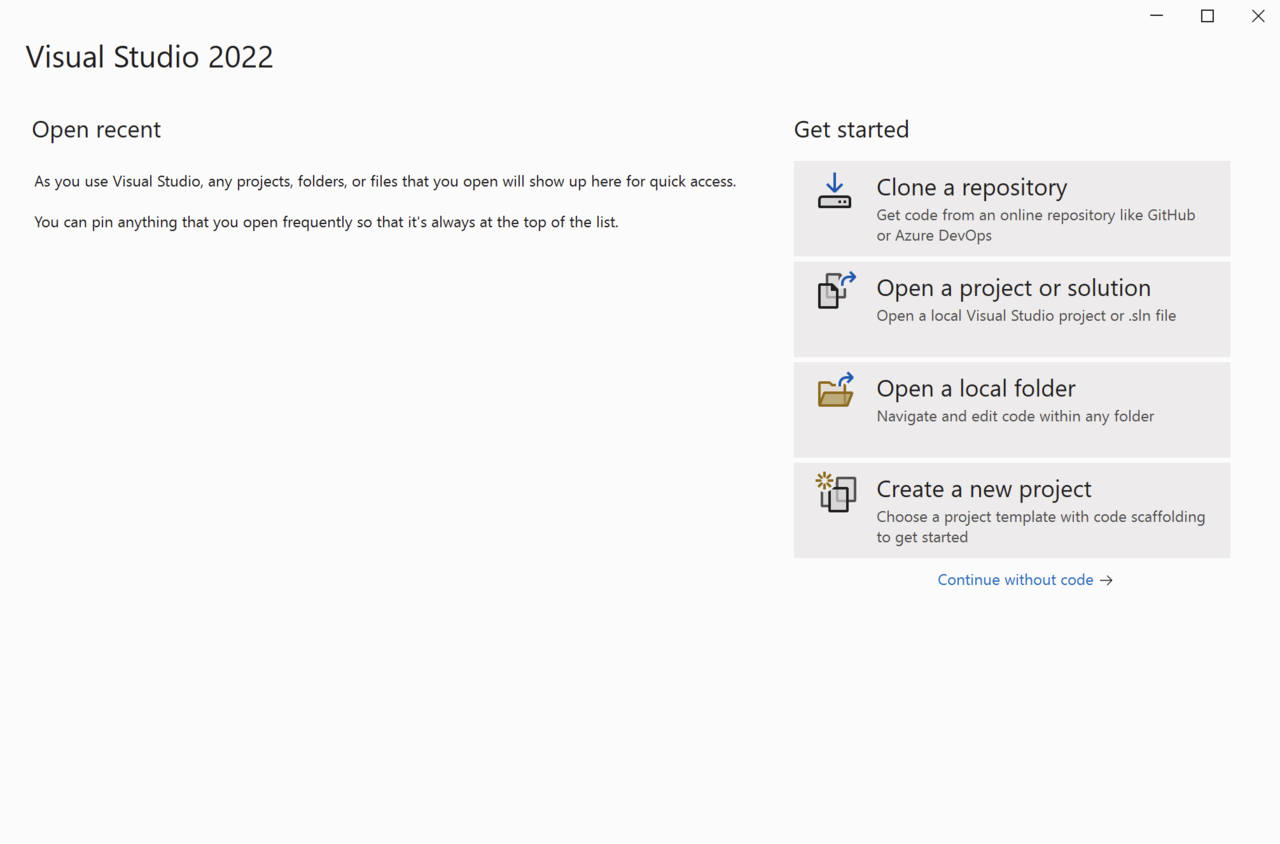Image resolution: width=1280 pixels, height=844 pixels.
Task: Click the Visual Studio 2022 title text
Action: point(149,57)
